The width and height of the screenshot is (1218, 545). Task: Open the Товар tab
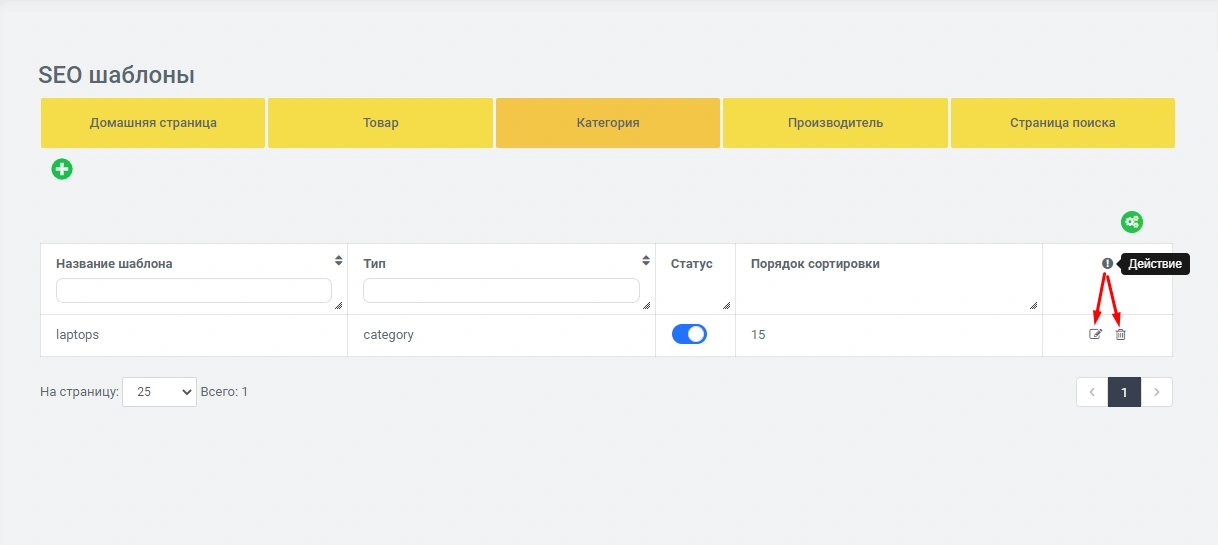point(380,123)
